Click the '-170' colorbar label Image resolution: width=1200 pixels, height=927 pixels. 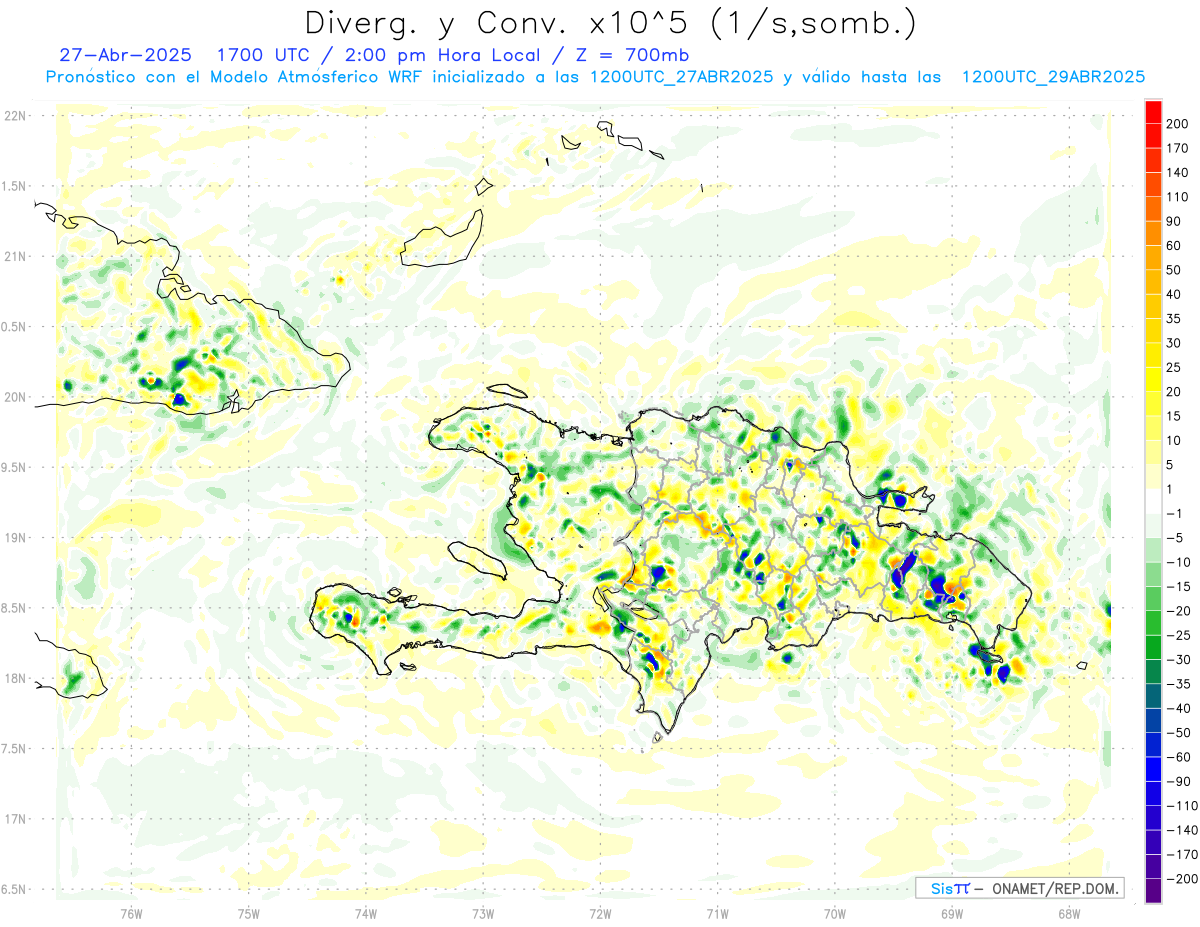(1185, 854)
